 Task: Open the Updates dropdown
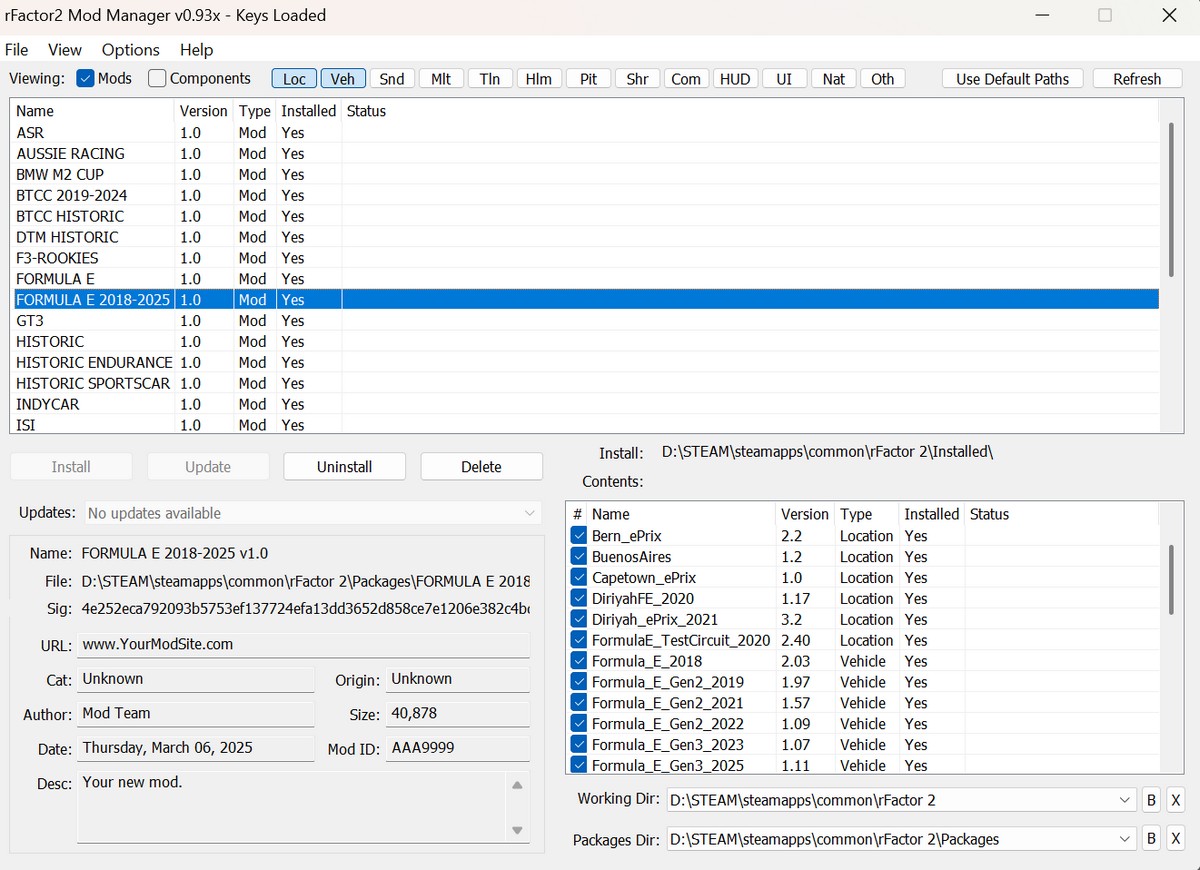click(312, 513)
